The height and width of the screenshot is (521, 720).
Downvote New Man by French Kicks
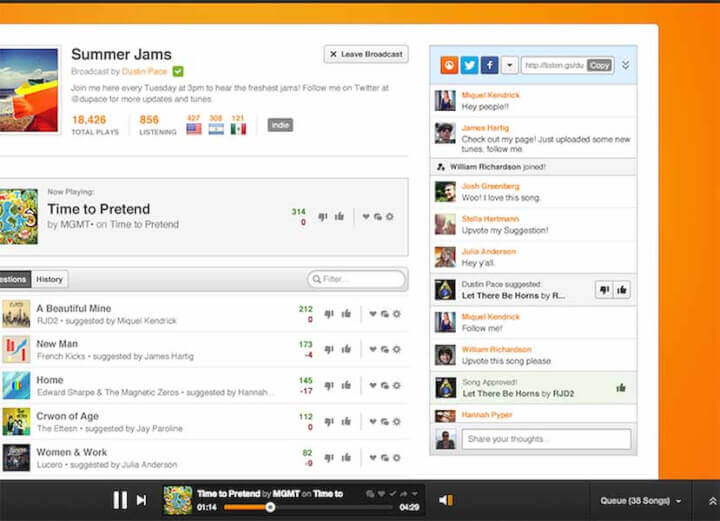[329, 349]
